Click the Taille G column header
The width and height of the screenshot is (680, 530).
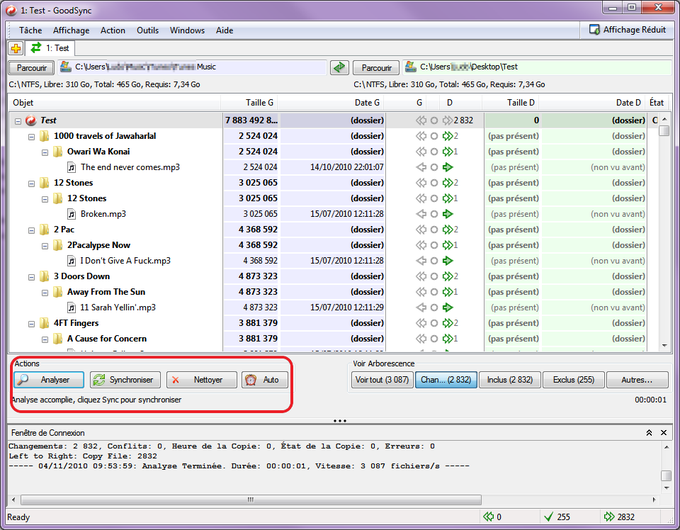250,103
